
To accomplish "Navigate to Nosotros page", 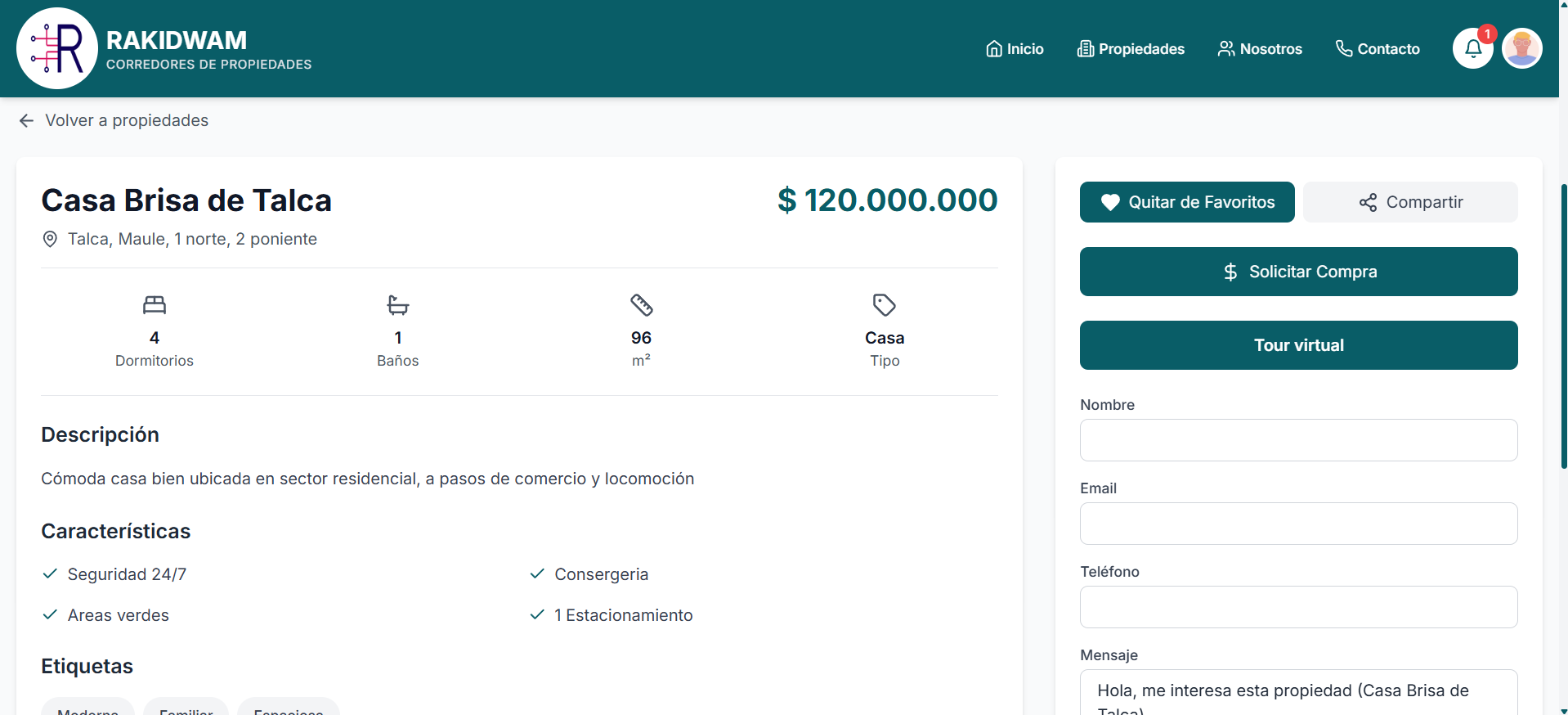I will 1260,49.
